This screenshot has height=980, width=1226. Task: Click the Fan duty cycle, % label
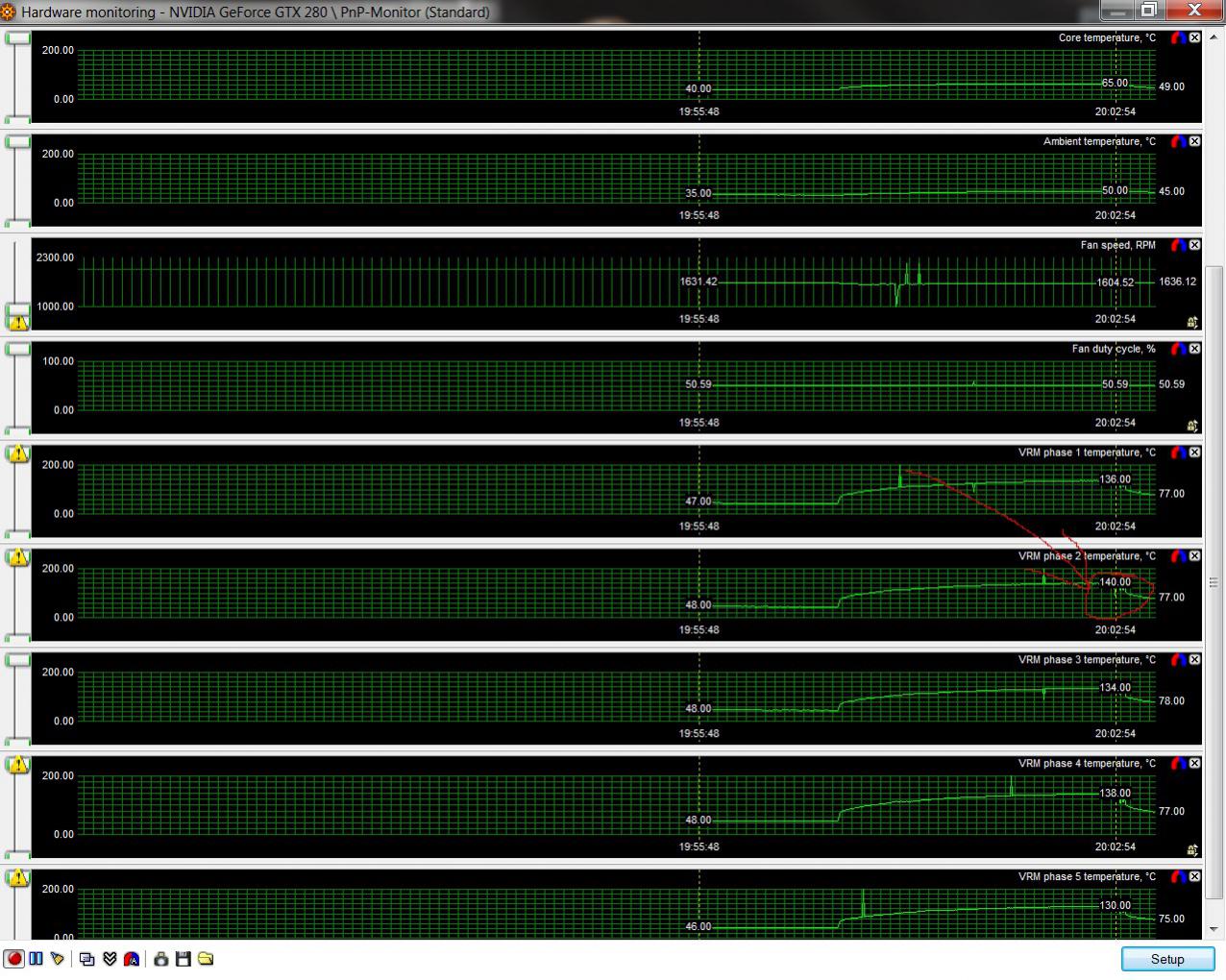(x=1114, y=349)
